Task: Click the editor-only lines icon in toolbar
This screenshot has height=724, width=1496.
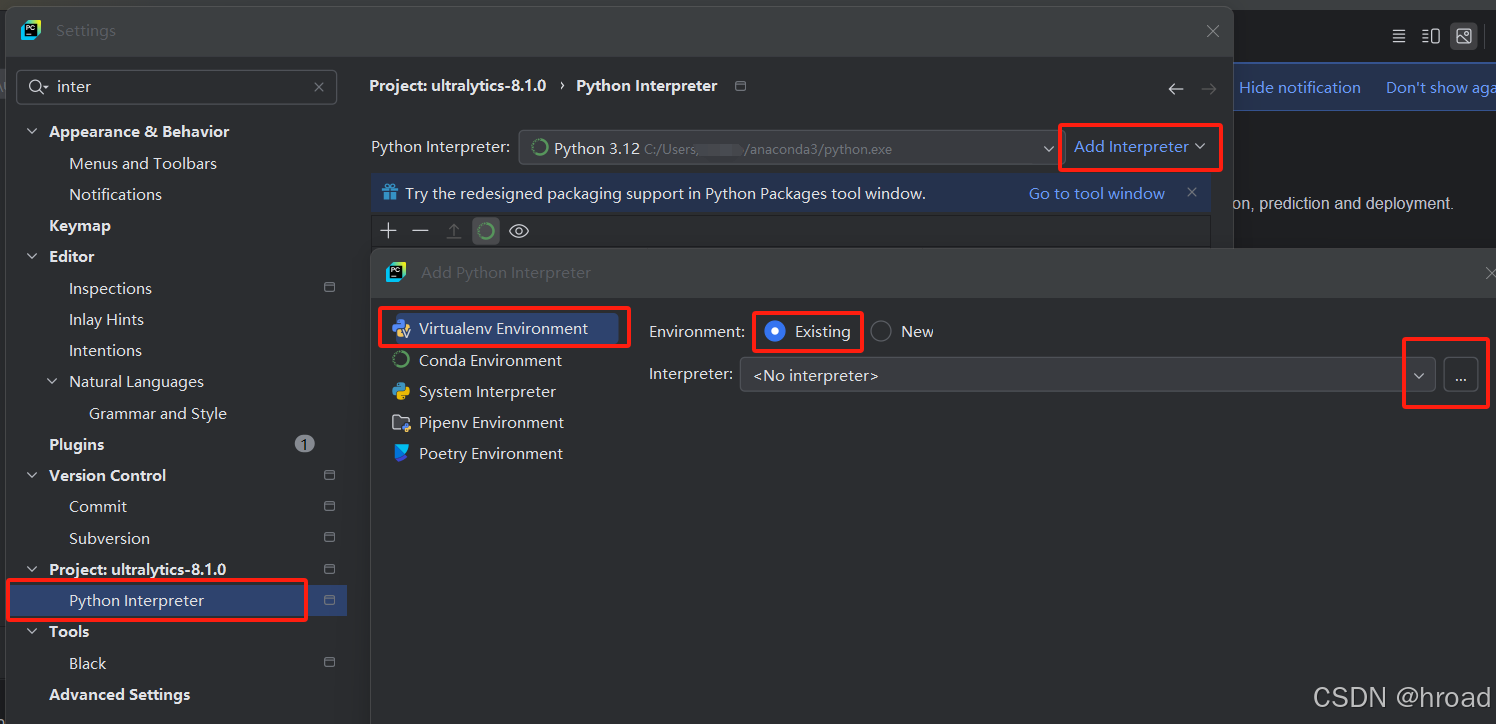Action: (1399, 36)
